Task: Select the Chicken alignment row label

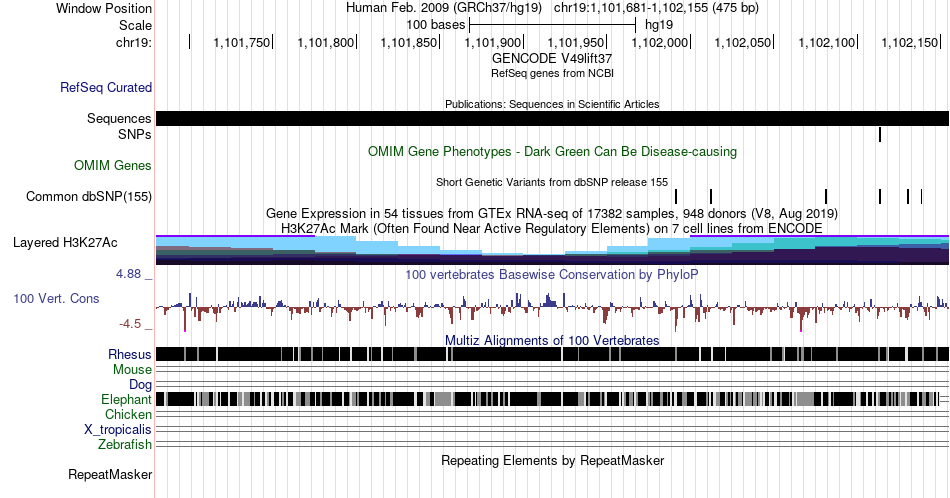Action: 128,414
